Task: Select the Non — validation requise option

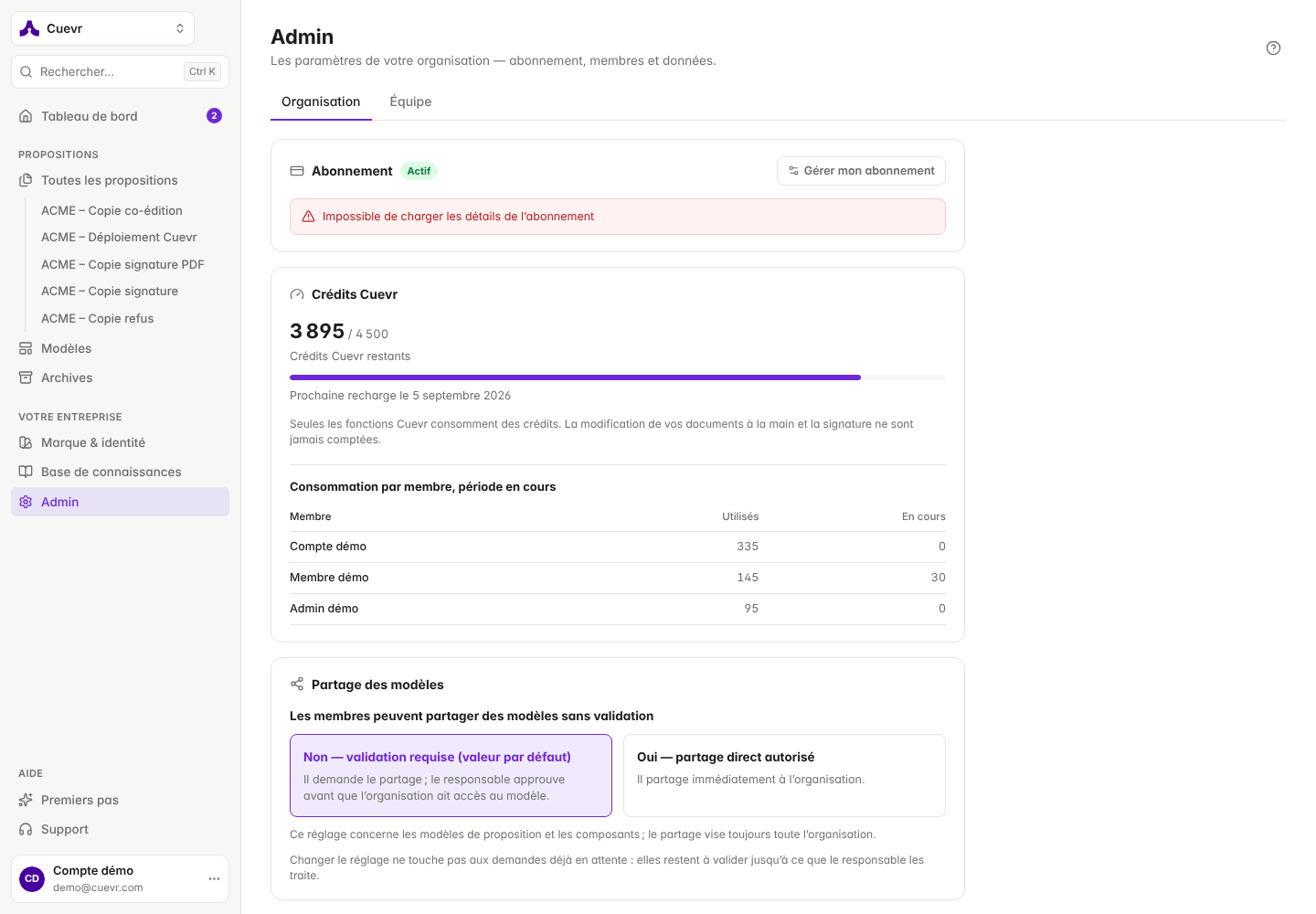Action: [x=451, y=775]
